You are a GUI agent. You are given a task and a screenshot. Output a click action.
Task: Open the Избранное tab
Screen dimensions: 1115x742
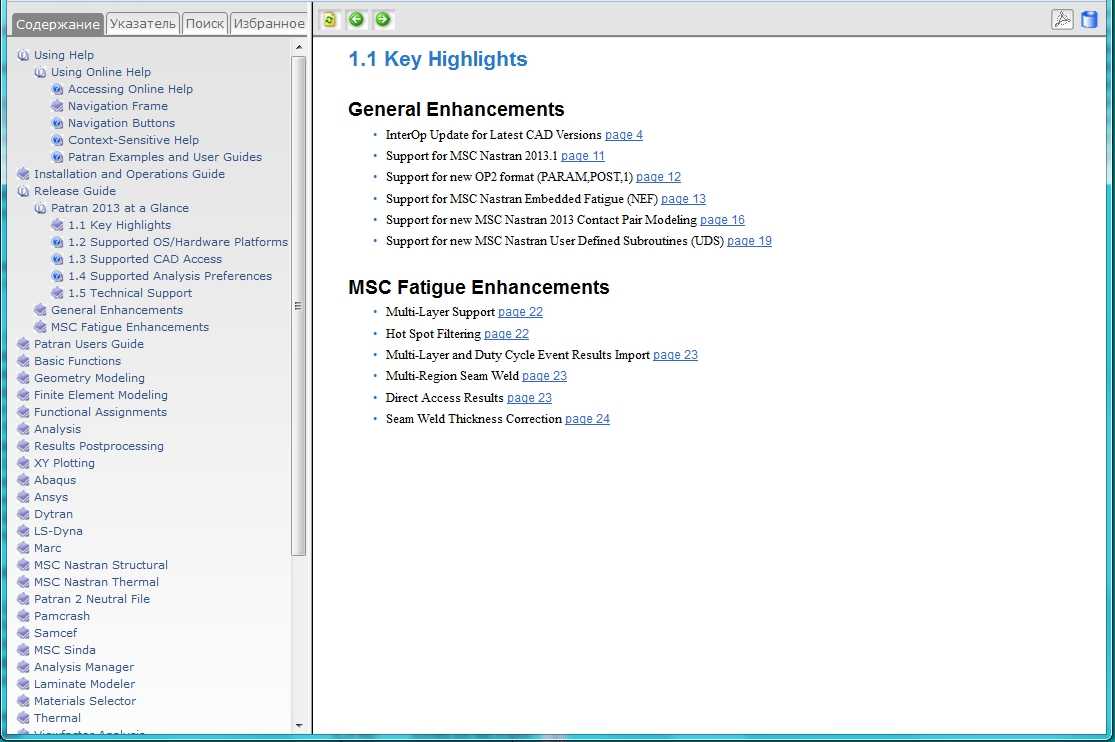click(269, 23)
